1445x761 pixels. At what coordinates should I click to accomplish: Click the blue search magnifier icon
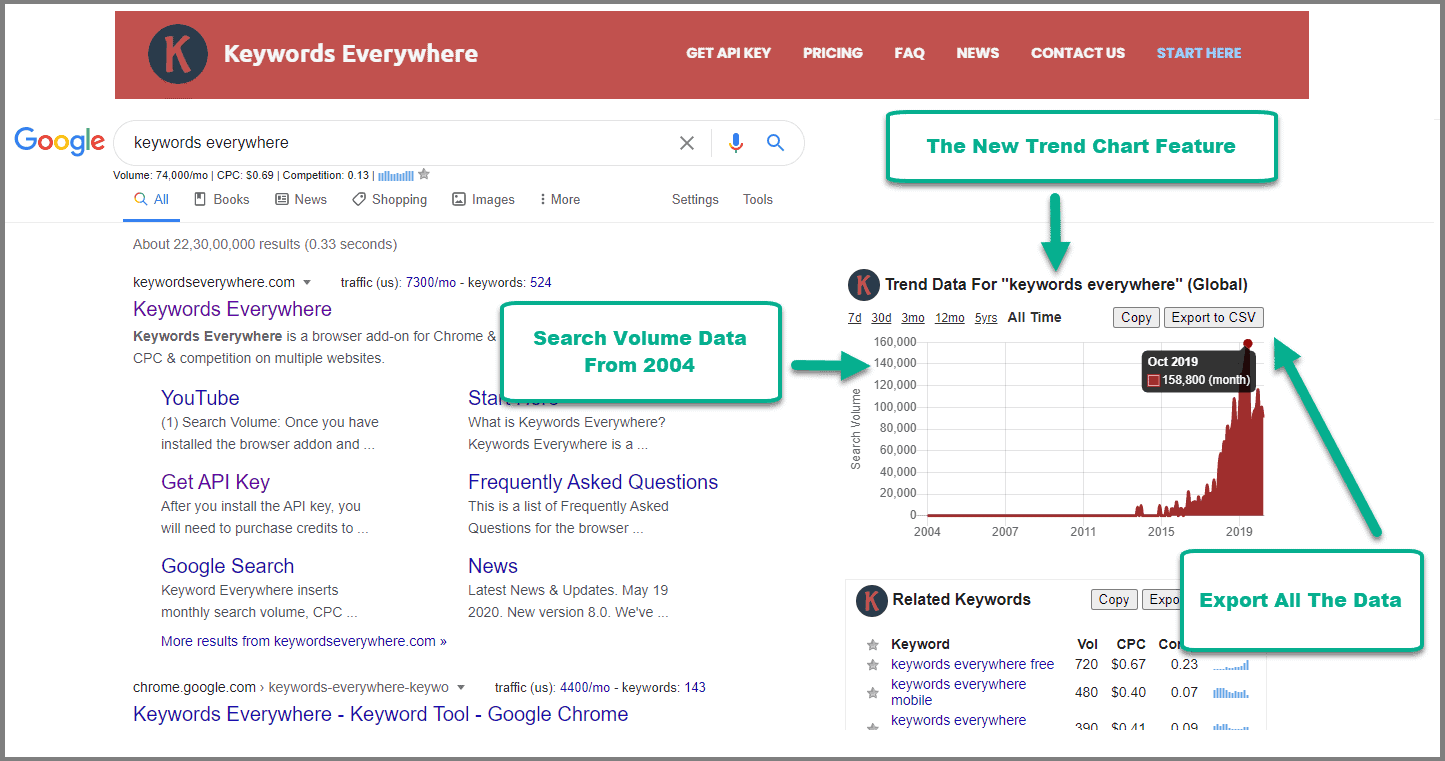click(775, 143)
